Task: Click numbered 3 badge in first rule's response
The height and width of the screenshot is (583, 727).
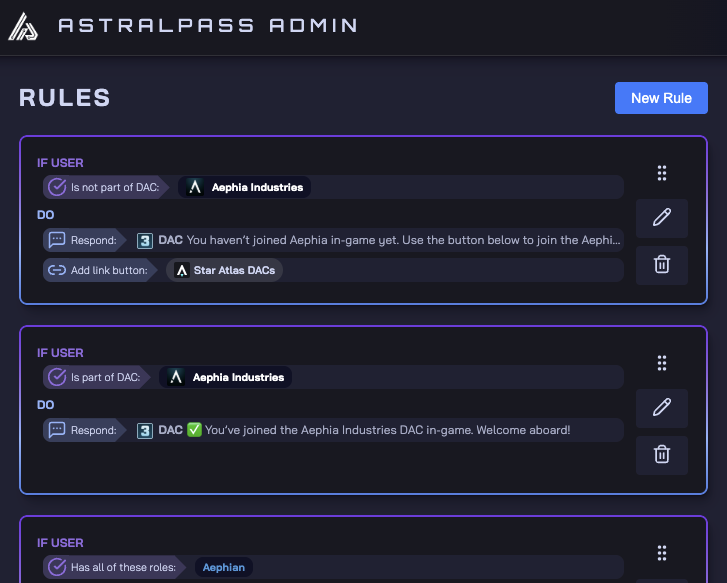Action: tap(145, 240)
